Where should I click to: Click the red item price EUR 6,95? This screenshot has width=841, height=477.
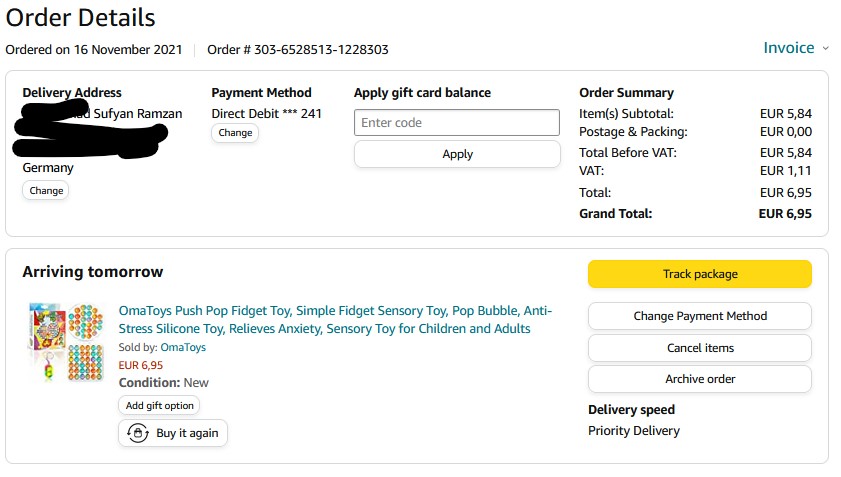click(141, 365)
